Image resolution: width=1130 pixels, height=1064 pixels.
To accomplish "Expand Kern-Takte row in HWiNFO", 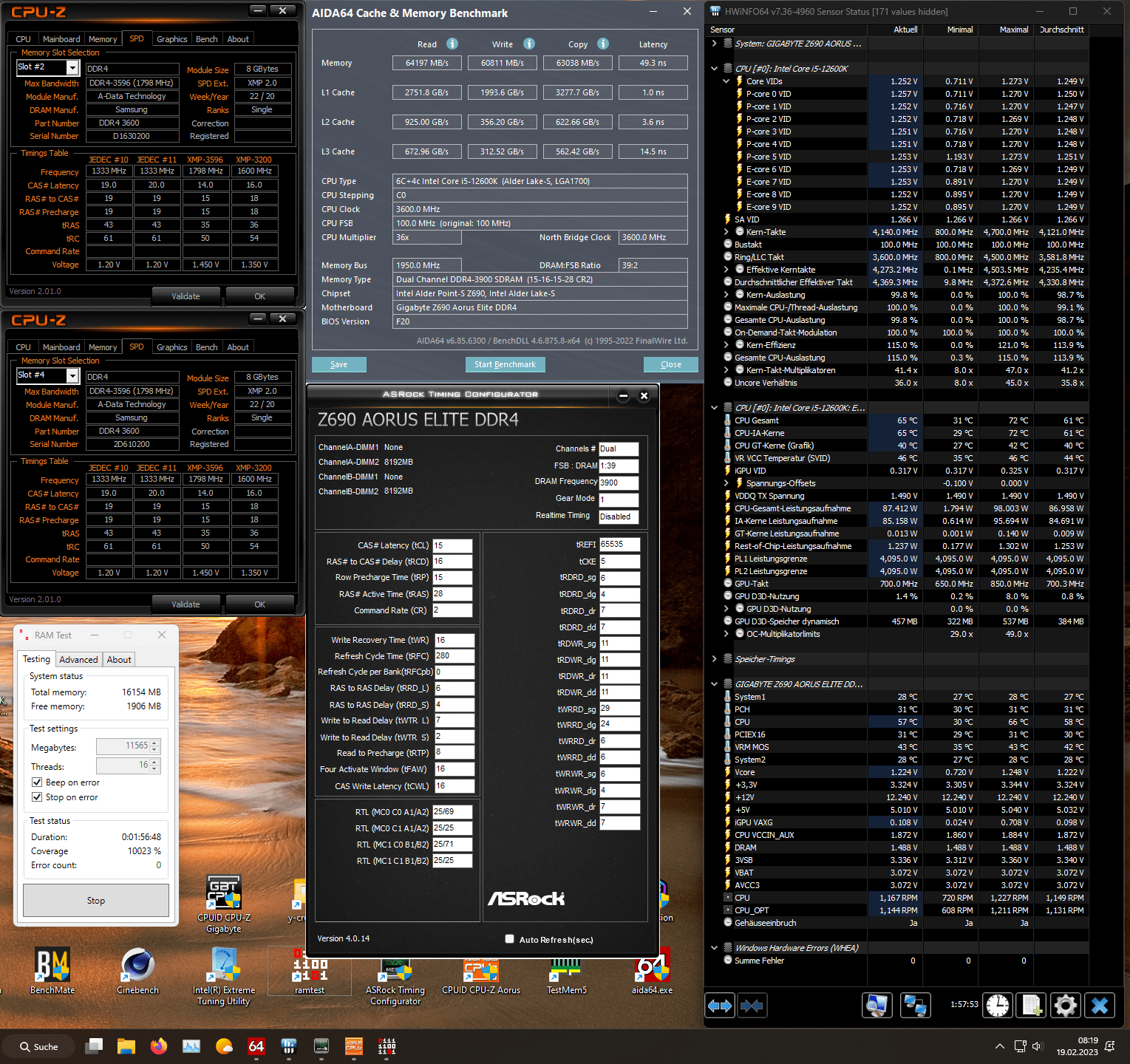I will (726, 232).
